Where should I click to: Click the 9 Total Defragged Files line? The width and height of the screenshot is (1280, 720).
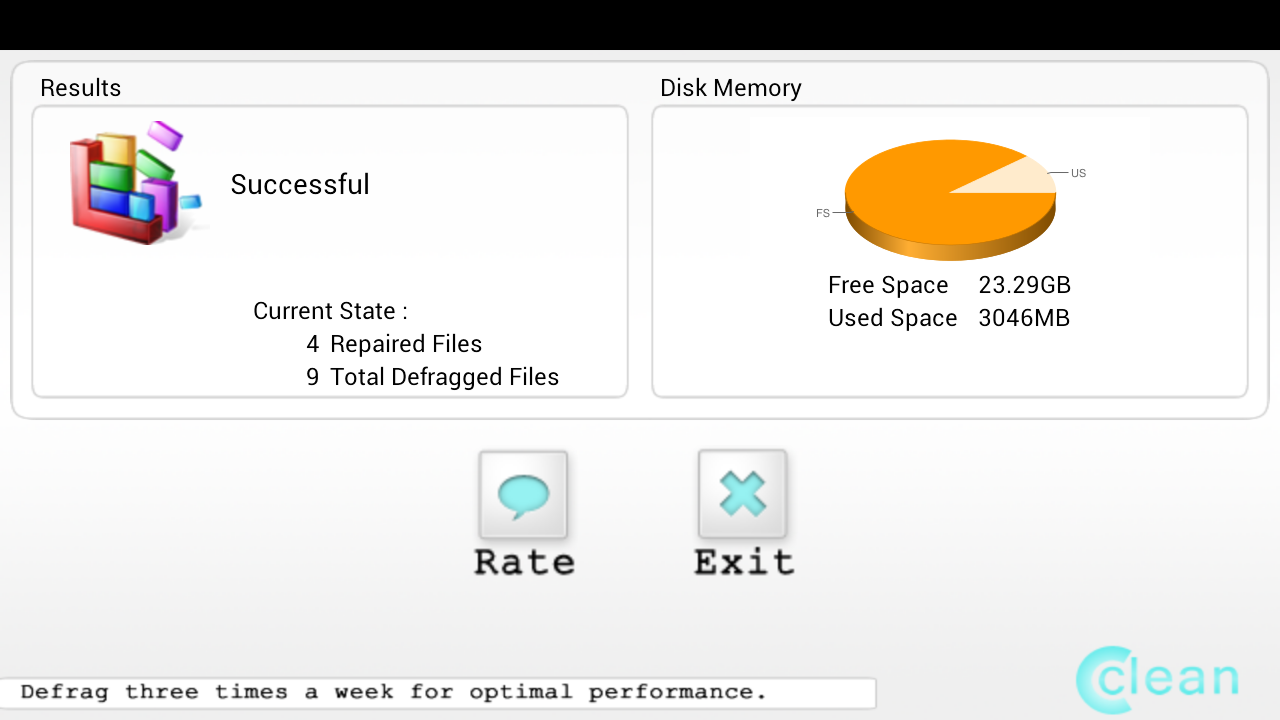point(432,377)
